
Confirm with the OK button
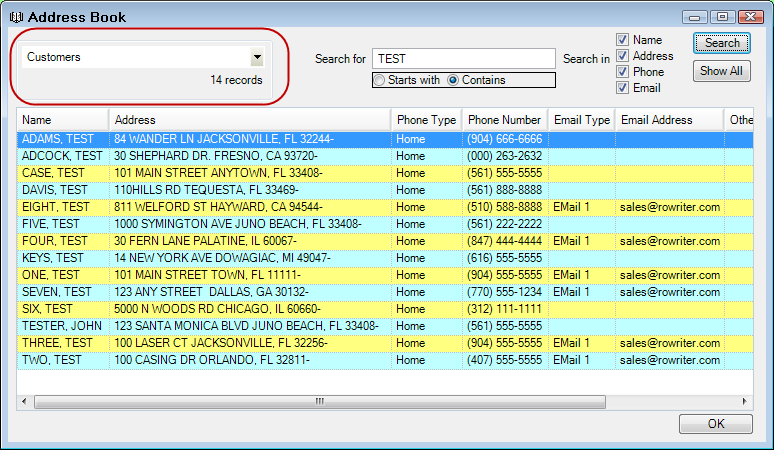715,424
